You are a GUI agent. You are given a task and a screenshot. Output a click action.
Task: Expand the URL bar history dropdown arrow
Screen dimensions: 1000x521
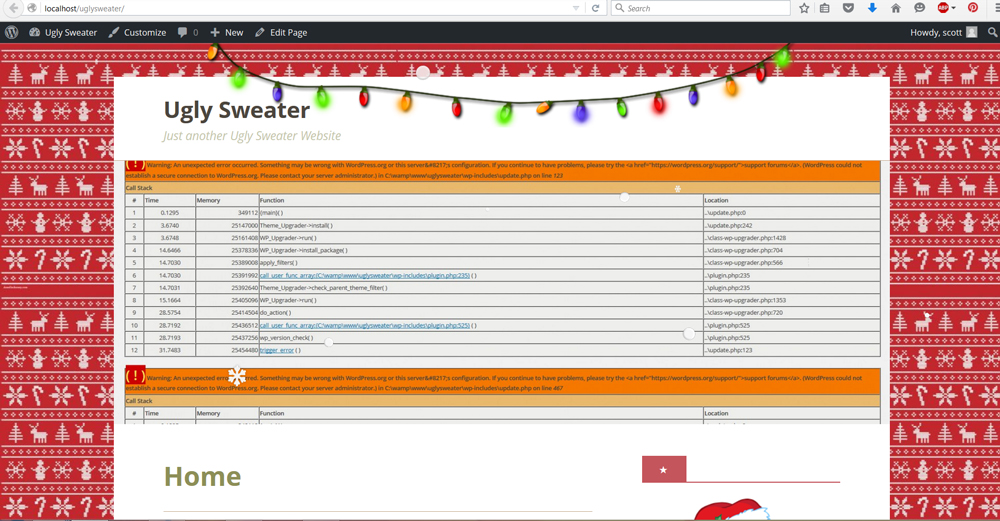point(576,8)
